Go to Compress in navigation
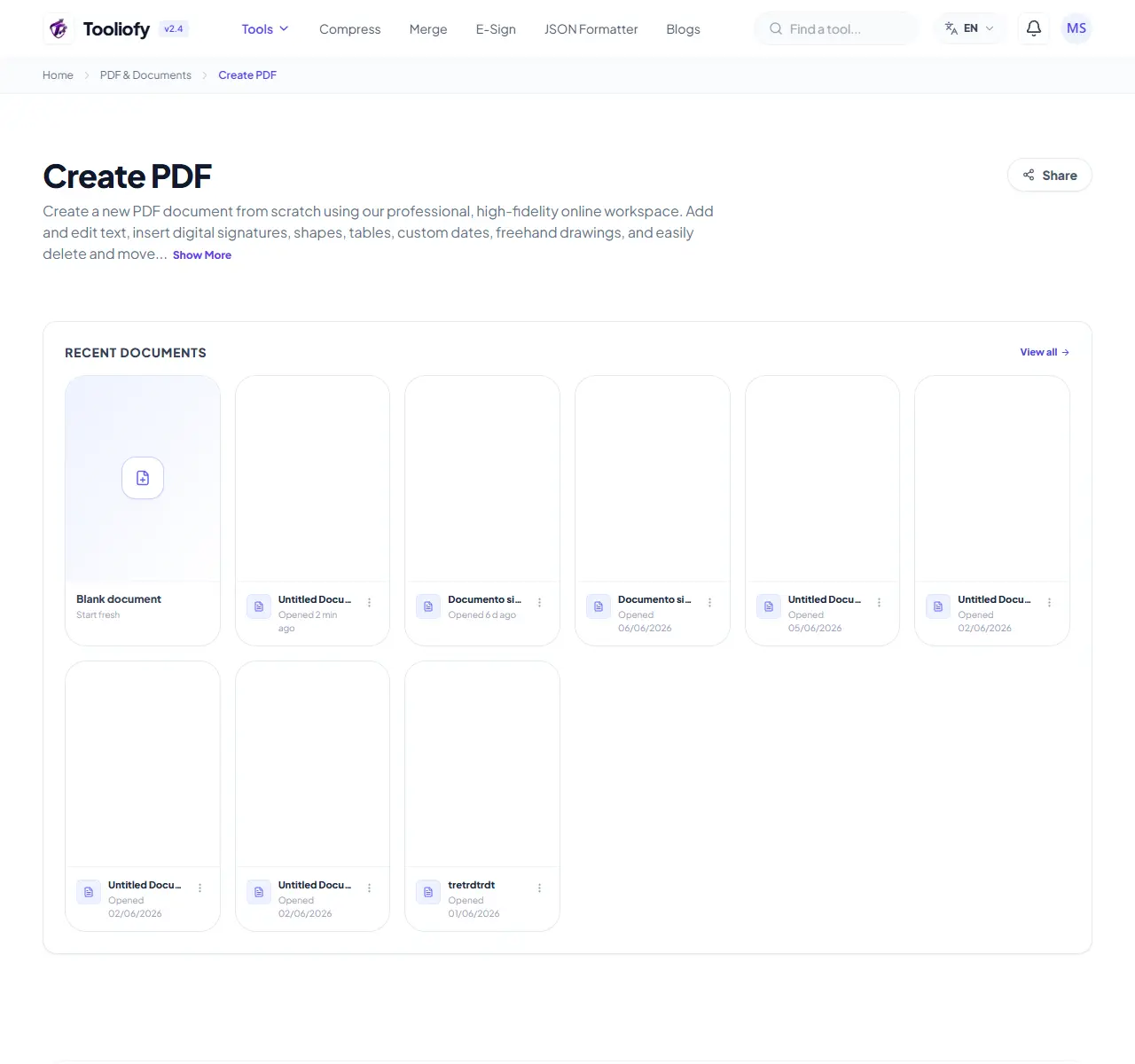 (x=349, y=29)
